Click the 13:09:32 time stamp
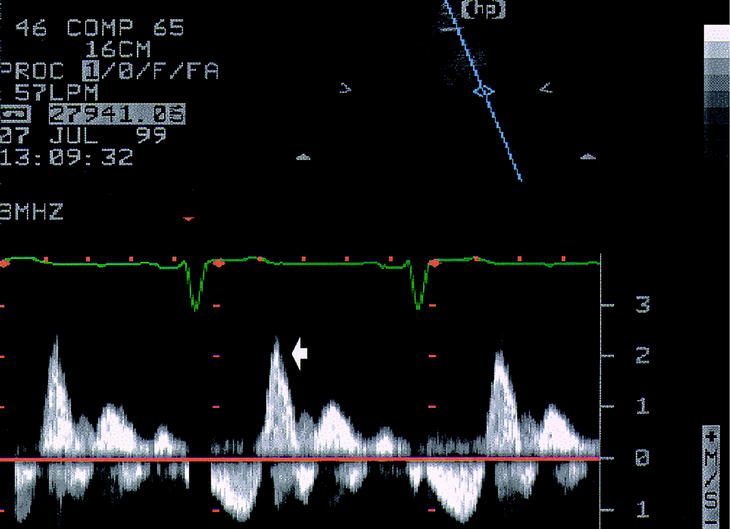The width and height of the screenshot is (730, 529). tap(68, 157)
